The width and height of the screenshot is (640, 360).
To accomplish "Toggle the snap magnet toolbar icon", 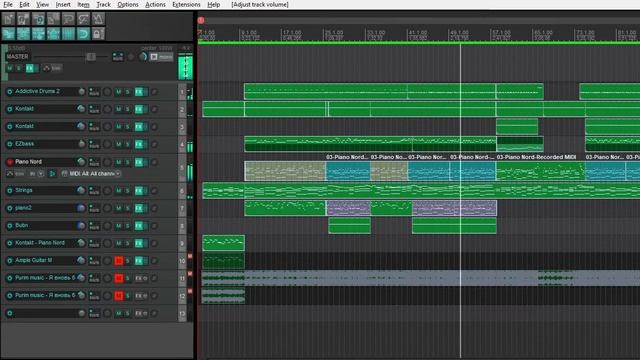I will tap(83, 33).
